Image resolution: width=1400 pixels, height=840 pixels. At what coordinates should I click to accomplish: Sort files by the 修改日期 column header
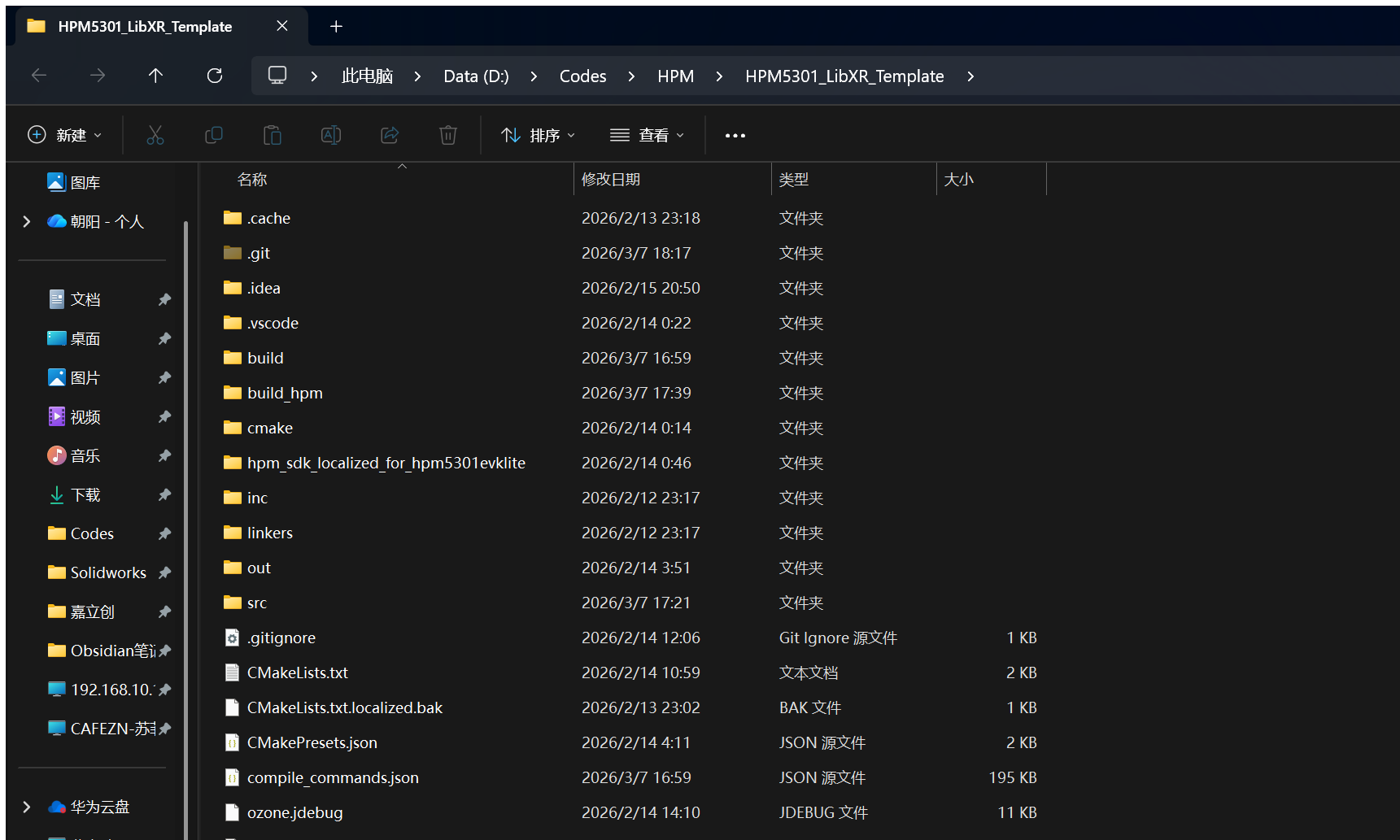(611, 179)
